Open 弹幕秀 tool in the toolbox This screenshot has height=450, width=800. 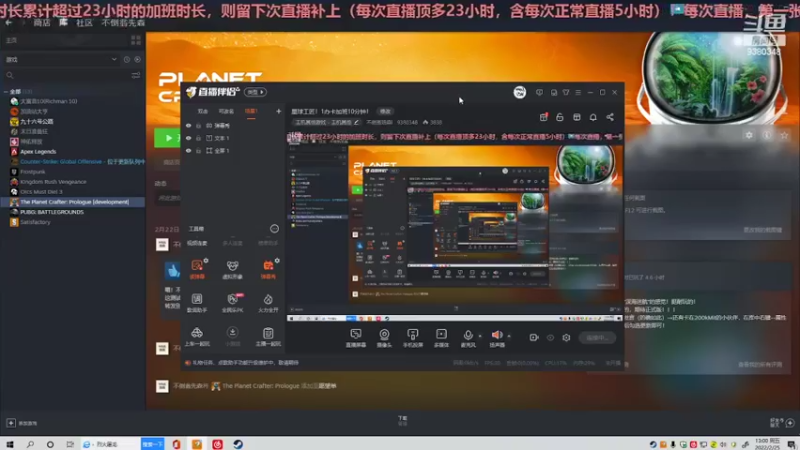268,269
